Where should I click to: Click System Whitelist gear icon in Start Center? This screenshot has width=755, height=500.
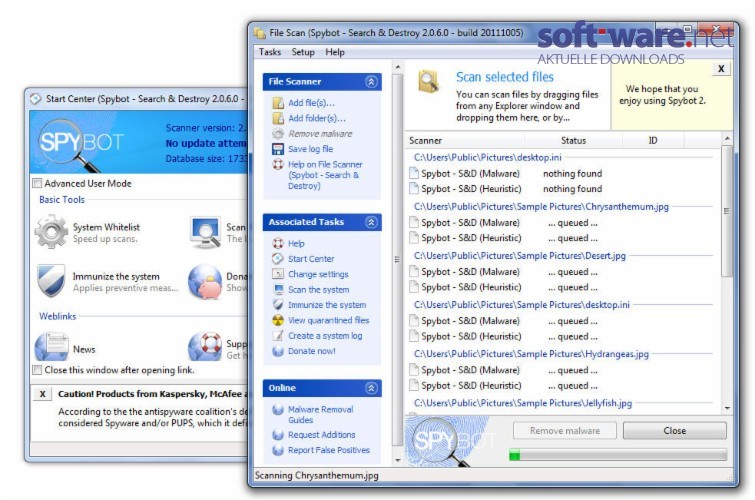tap(51, 232)
